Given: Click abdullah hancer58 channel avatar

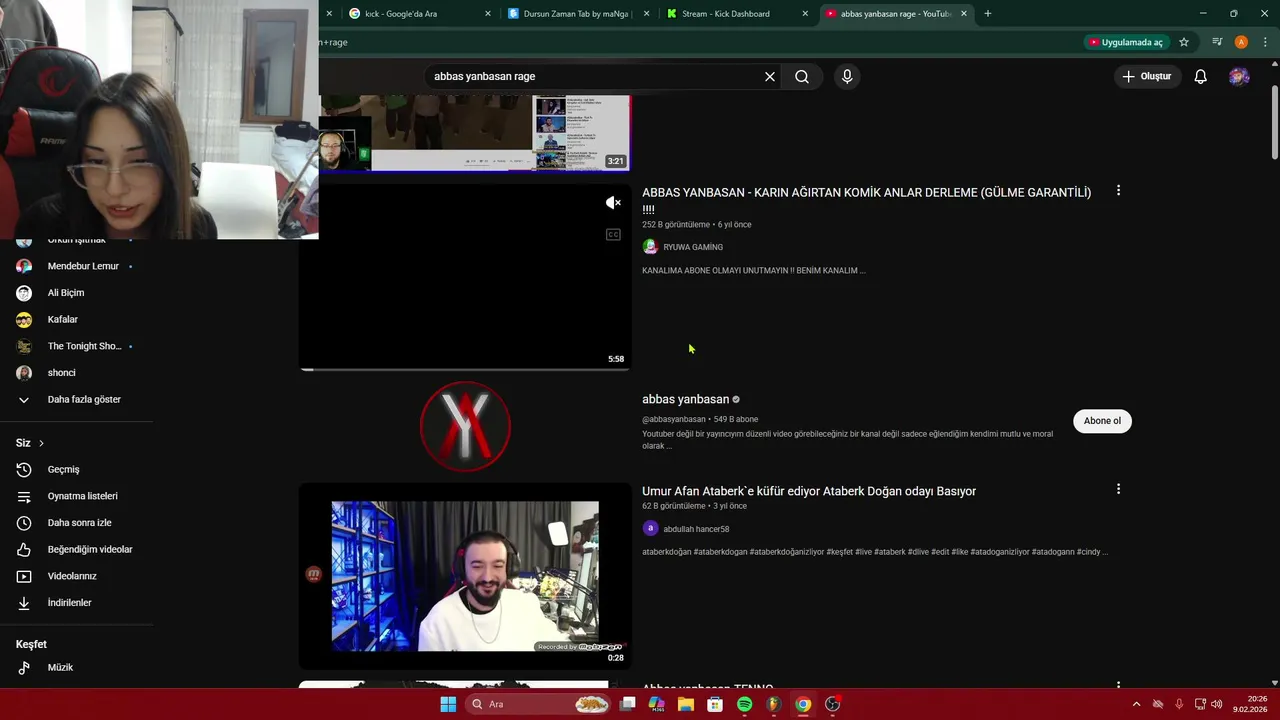Looking at the screenshot, I should [x=650, y=529].
